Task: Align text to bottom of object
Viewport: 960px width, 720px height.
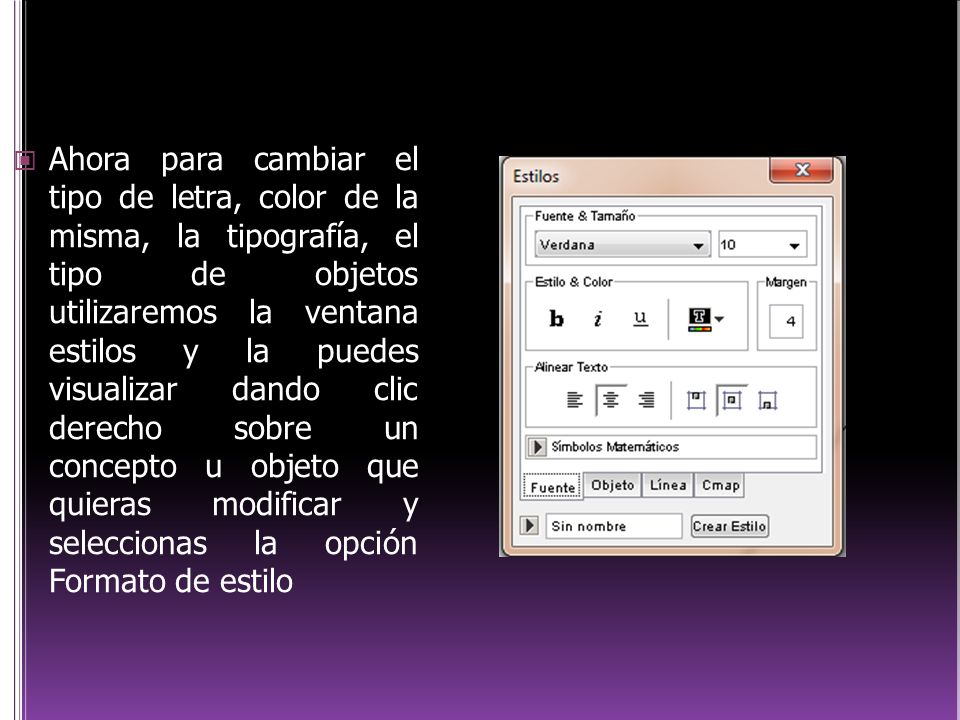Action: [x=767, y=400]
